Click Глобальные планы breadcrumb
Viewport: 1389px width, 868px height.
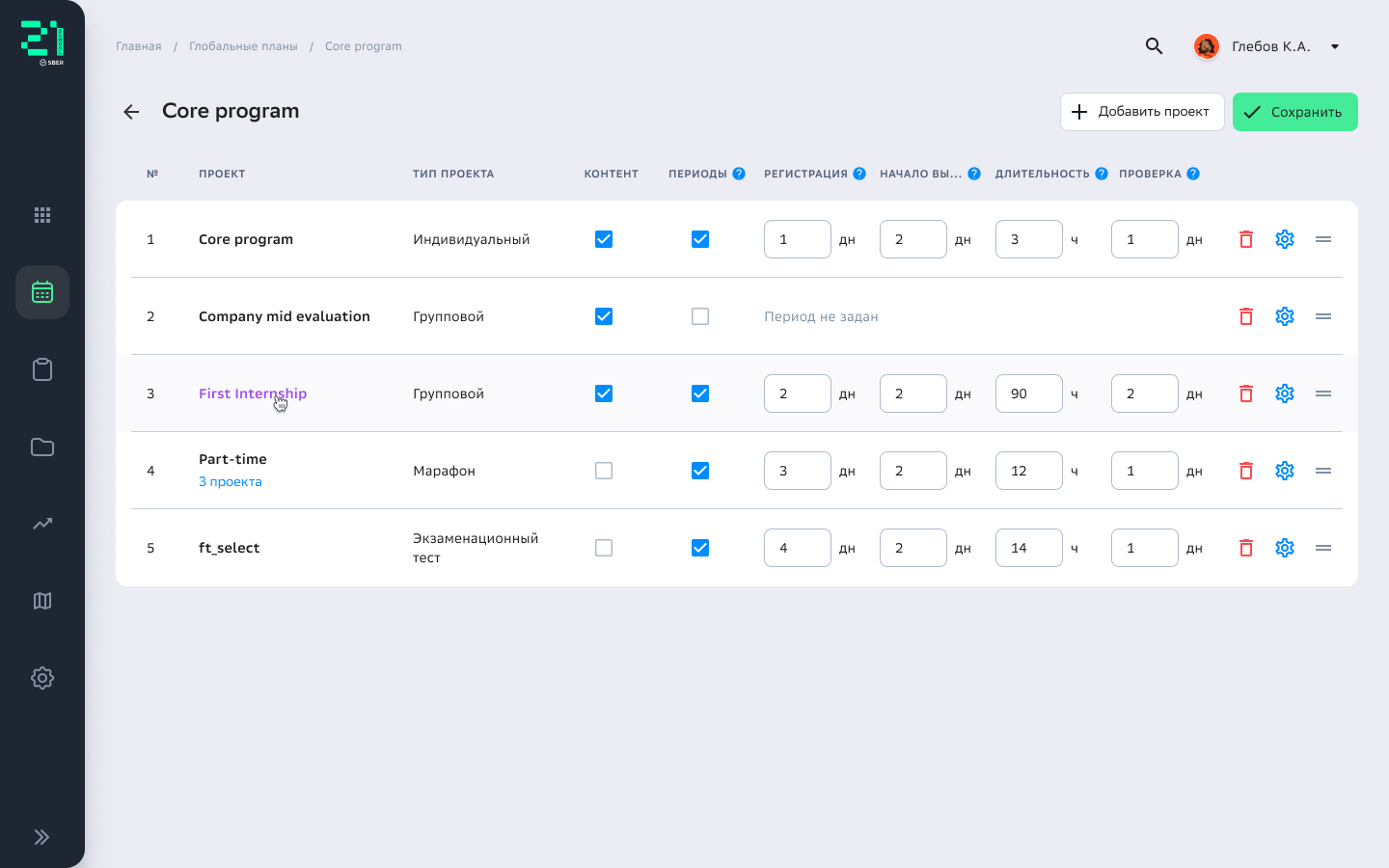(x=243, y=46)
